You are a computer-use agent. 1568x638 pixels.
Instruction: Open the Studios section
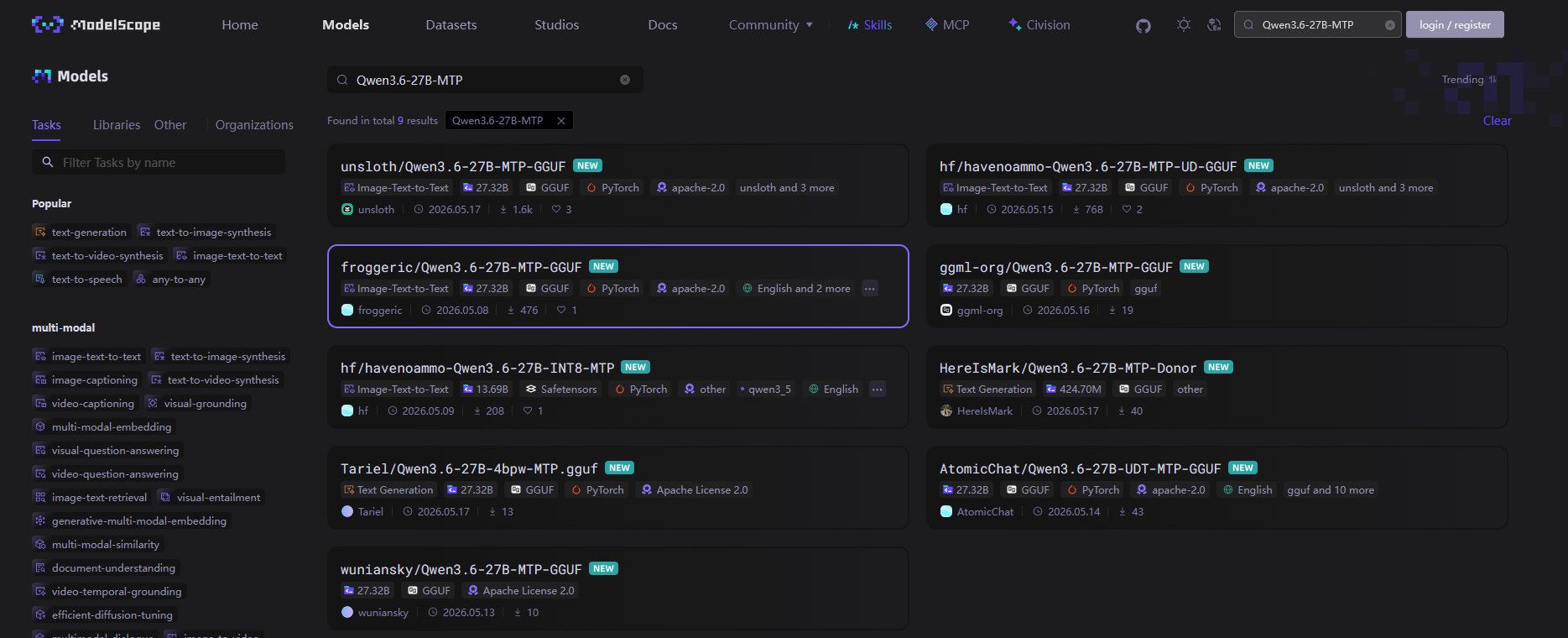557,25
